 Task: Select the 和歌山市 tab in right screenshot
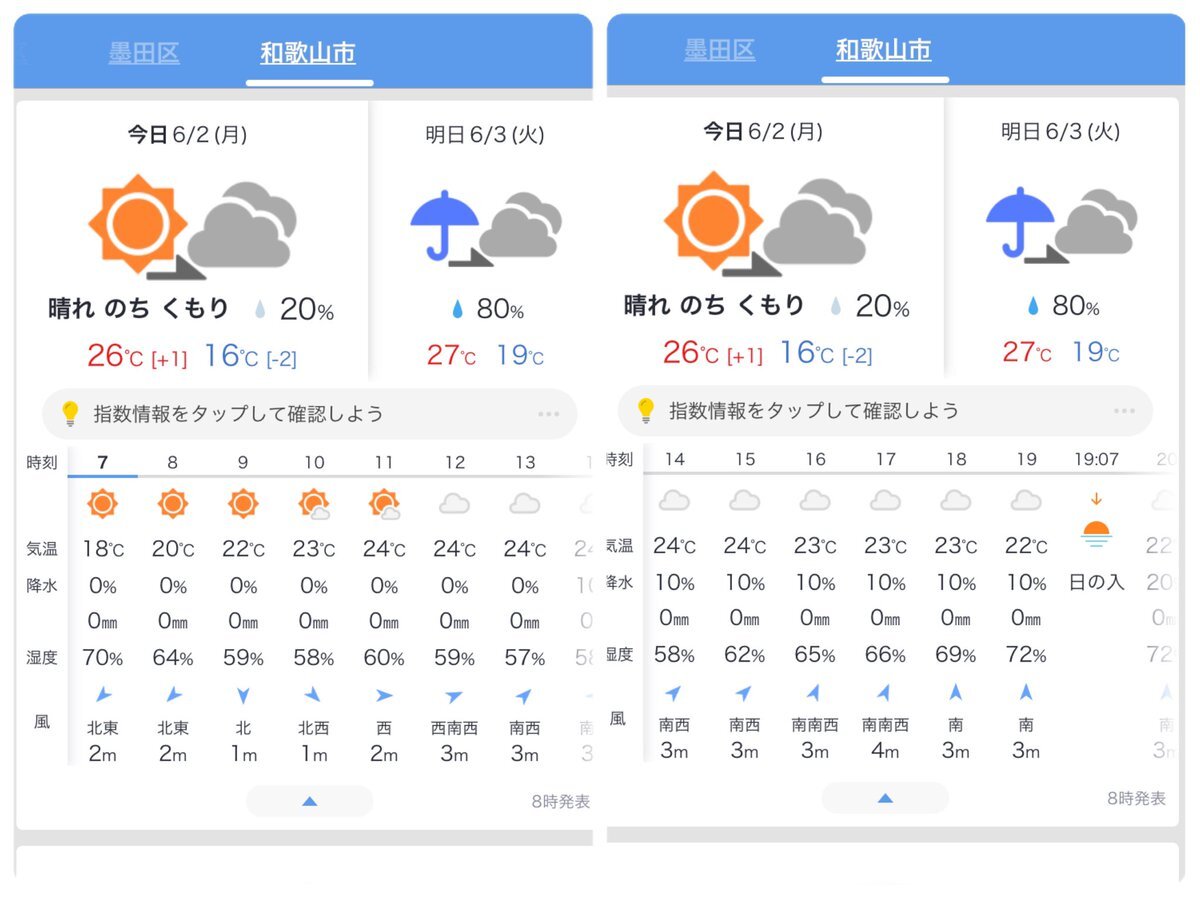pyautogui.click(x=884, y=49)
